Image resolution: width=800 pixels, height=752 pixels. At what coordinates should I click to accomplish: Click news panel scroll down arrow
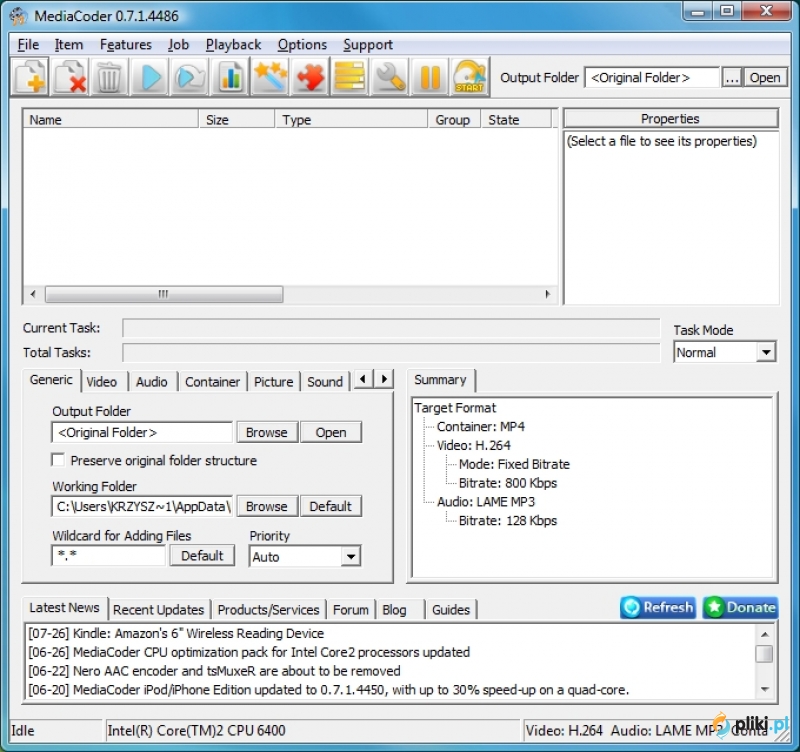coord(764,689)
